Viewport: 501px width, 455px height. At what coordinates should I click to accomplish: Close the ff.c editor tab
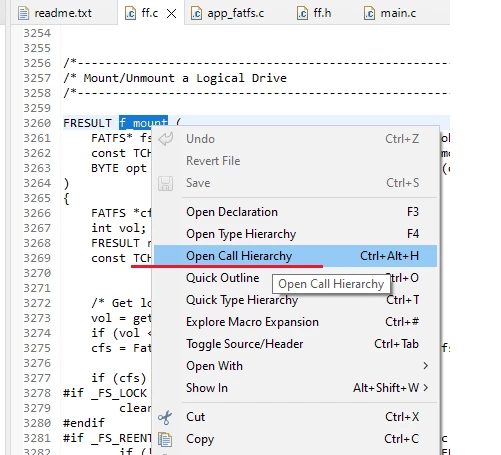pyautogui.click(x=171, y=13)
